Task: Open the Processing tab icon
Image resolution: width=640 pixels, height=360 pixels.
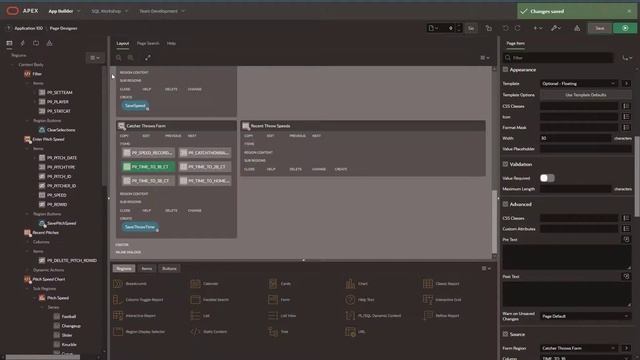Action: (x=36, y=43)
